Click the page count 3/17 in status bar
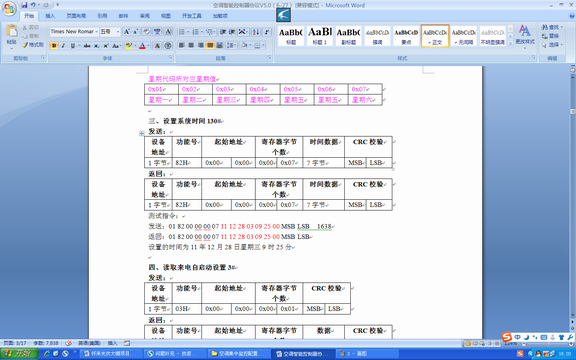The width and height of the screenshot is (576, 360). [15, 343]
